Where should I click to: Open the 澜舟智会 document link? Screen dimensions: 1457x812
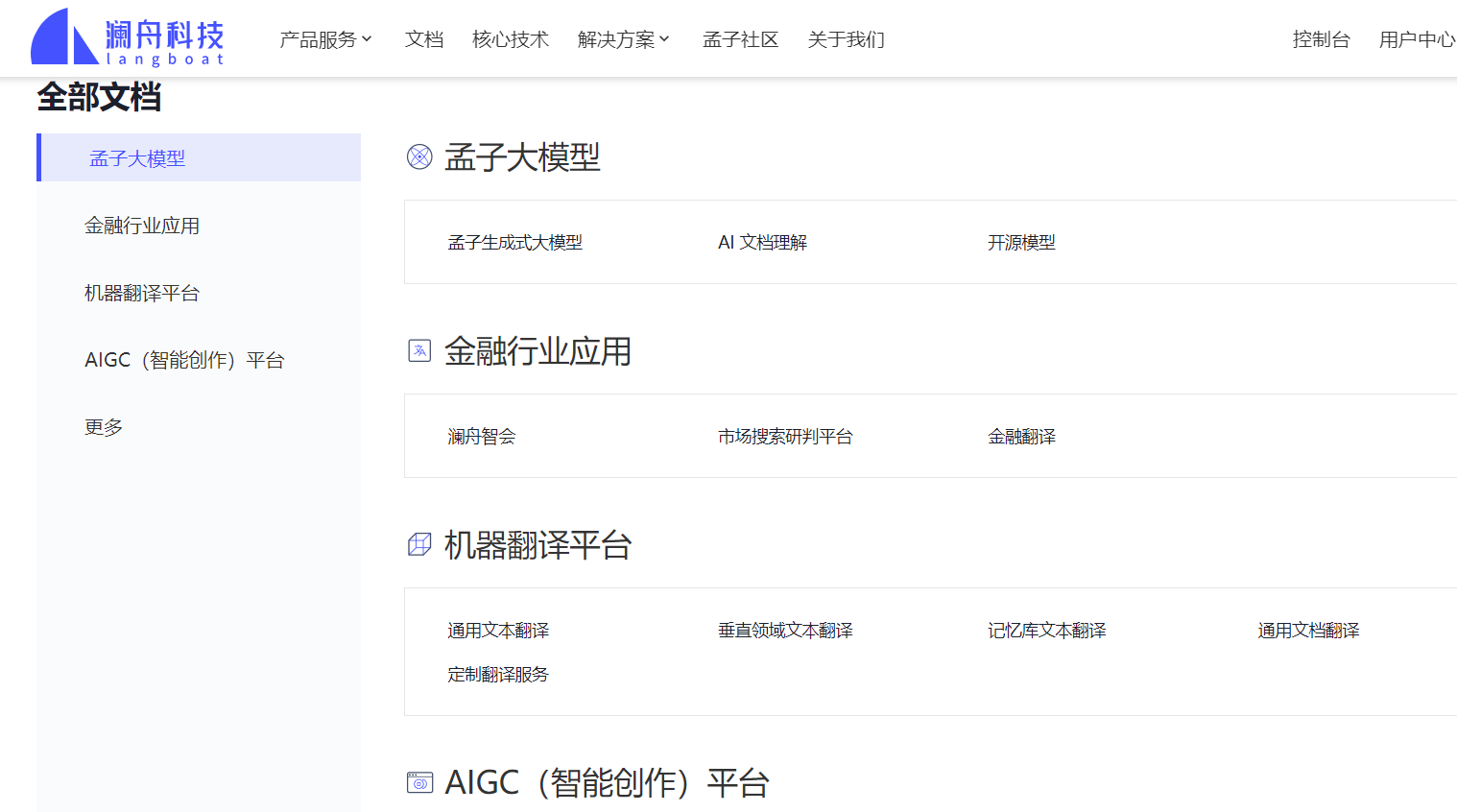point(481,437)
